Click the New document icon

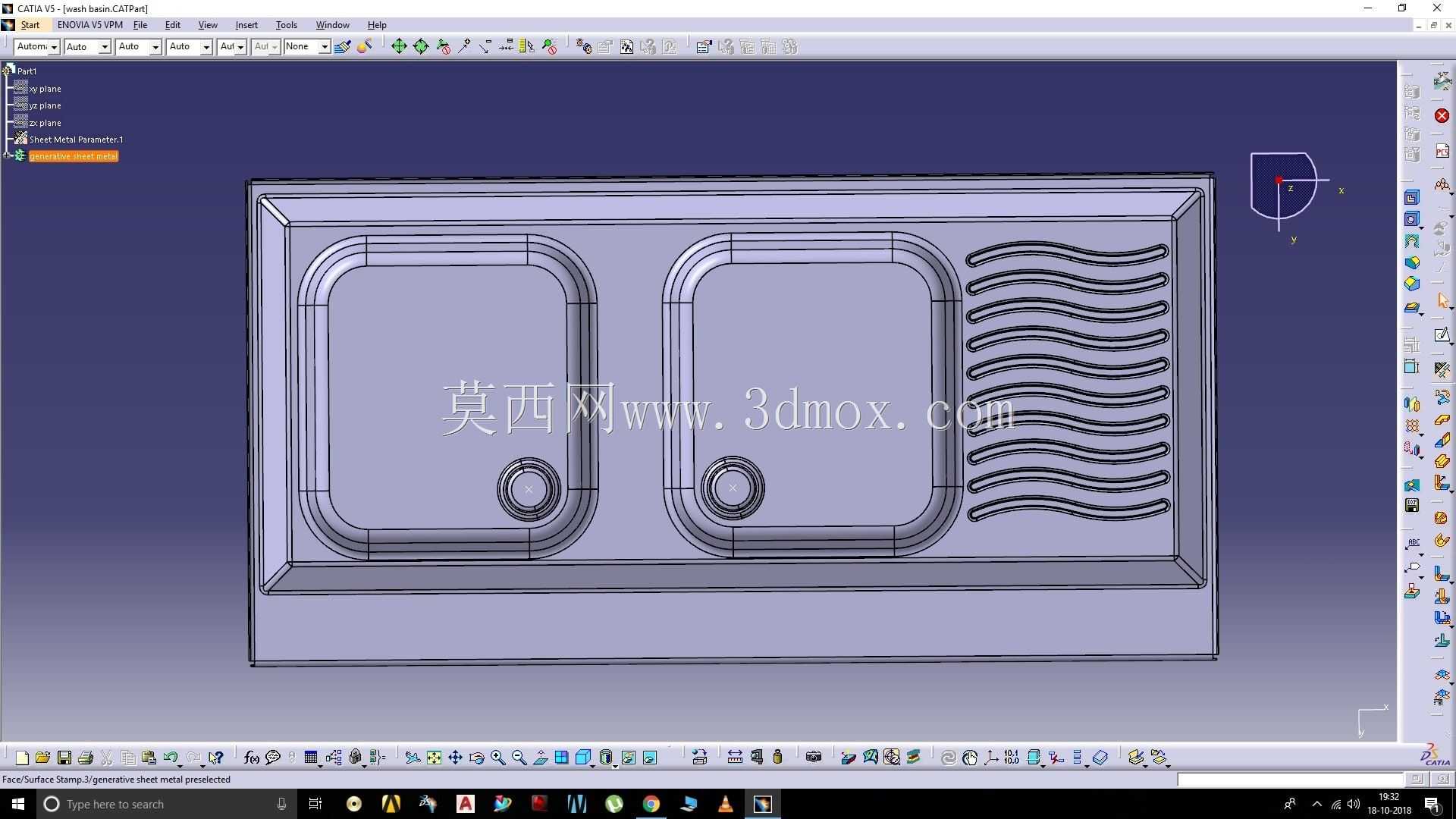point(22,757)
